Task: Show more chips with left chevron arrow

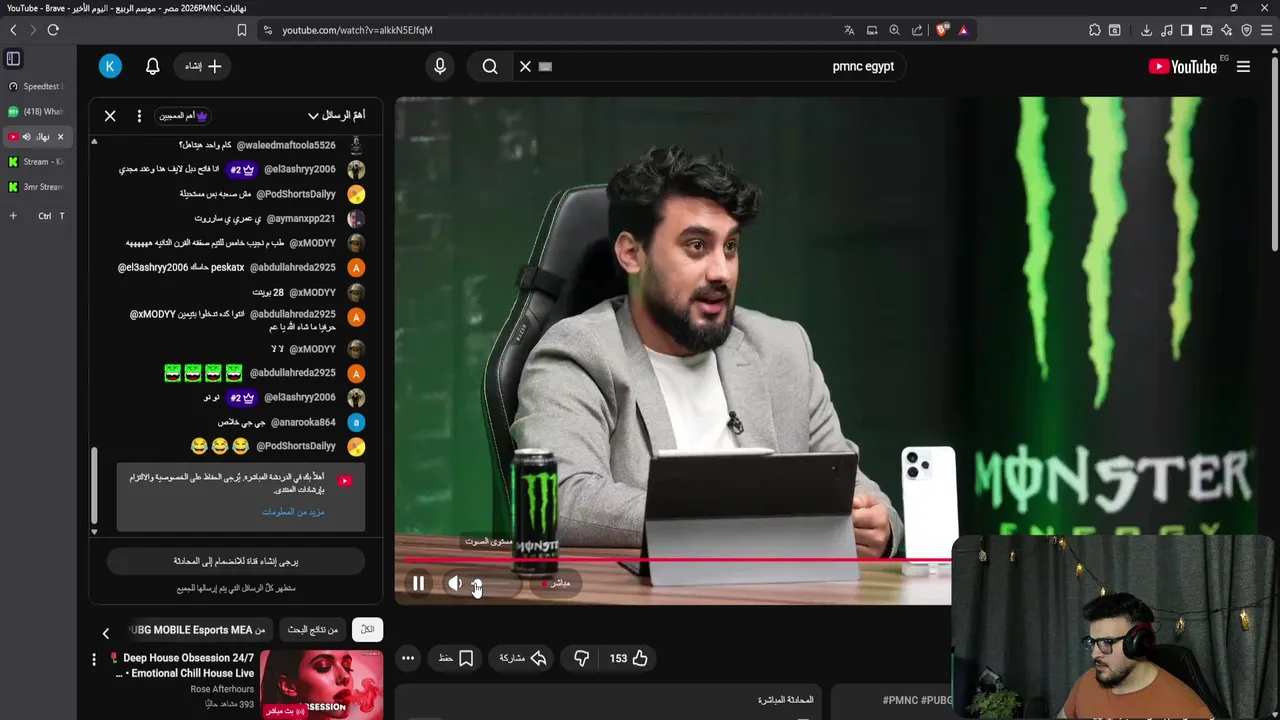Action: [106, 633]
